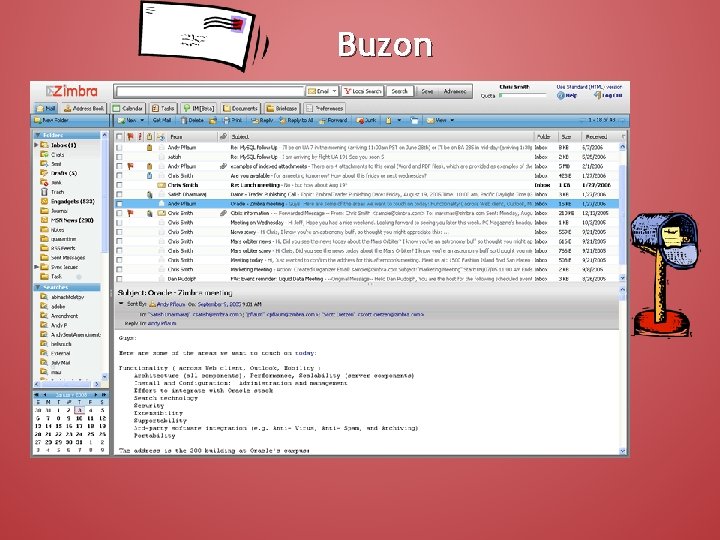
Task: Click the Log Out link
Action: tap(608, 96)
